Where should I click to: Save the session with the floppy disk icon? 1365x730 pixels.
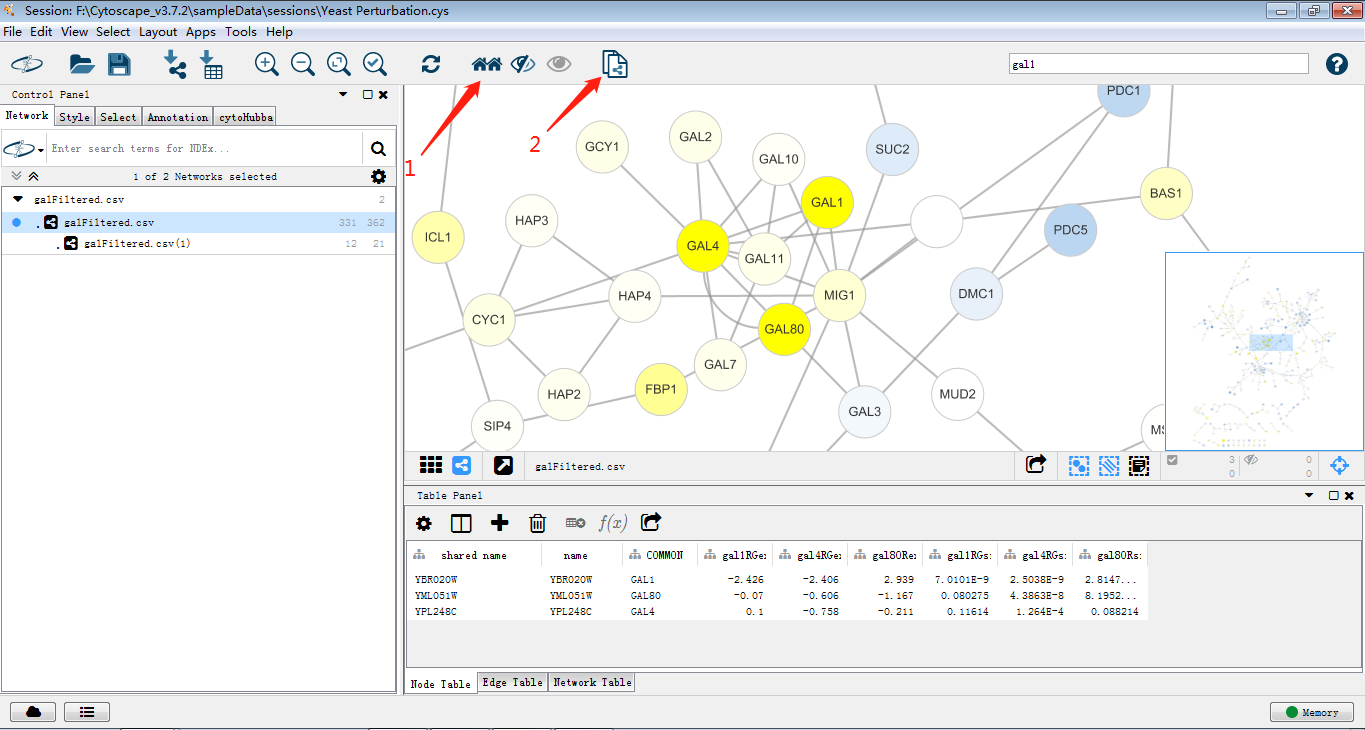(119, 64)
